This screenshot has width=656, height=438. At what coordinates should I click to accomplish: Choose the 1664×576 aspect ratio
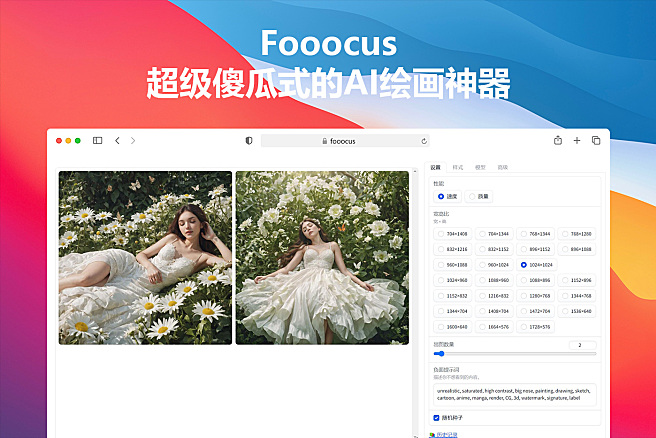click(494, 327)
